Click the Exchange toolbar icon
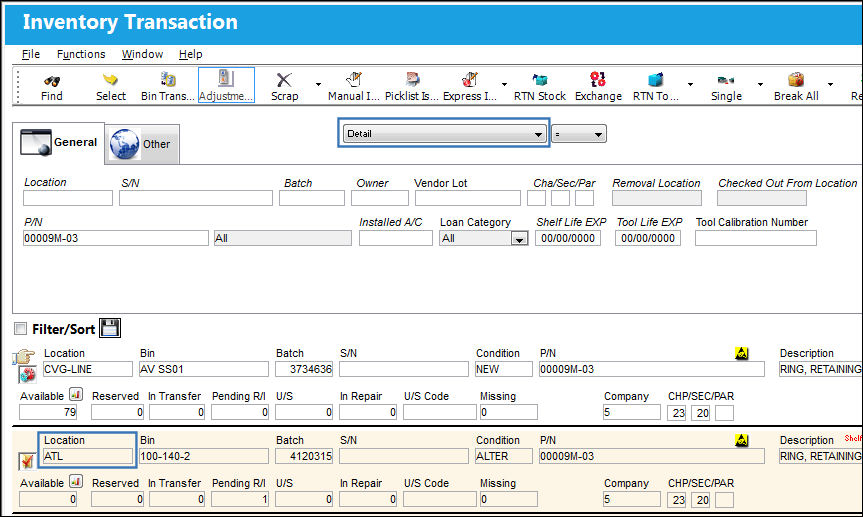 coord(598,79)
